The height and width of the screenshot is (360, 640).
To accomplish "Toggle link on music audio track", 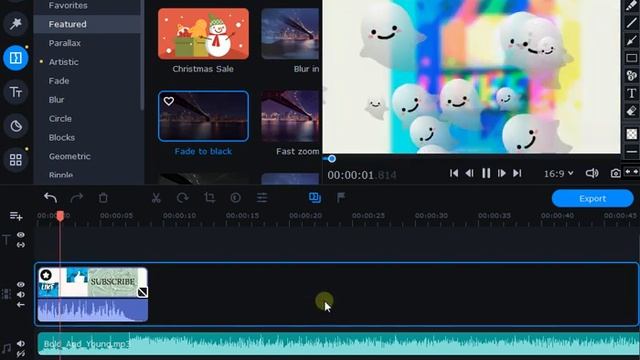I will point(21,354).
